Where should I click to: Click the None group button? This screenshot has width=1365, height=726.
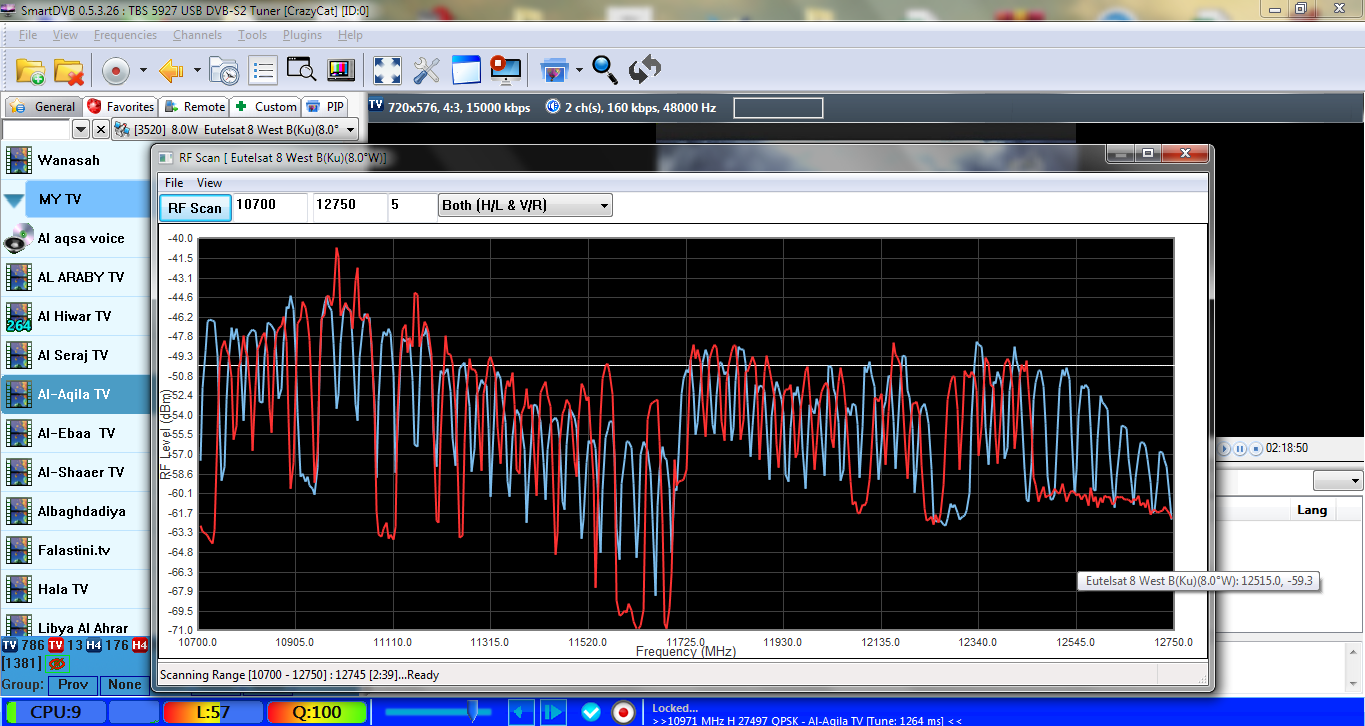pos(125,685)
